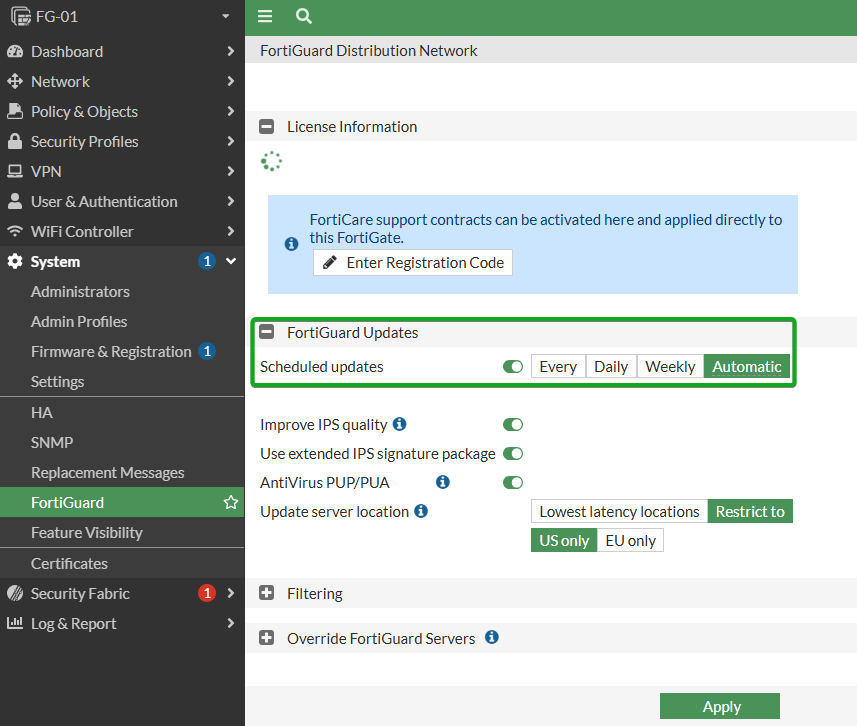The height and width of the screenshot is (726, 857).
Task: Expand VPN menu chevron
Action: [231, 172]
